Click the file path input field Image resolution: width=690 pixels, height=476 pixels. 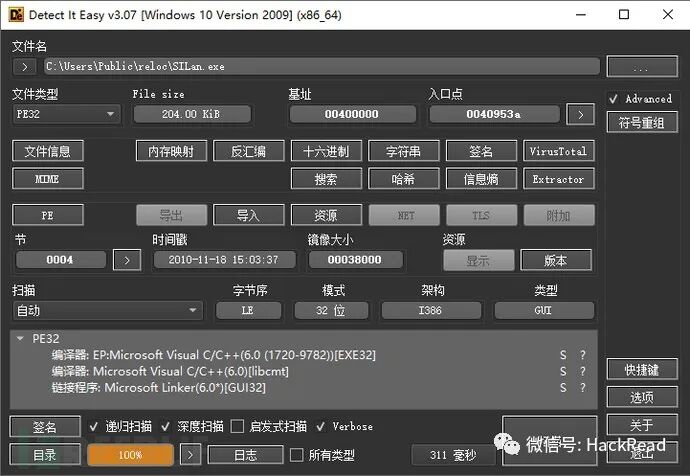[322, 67]
